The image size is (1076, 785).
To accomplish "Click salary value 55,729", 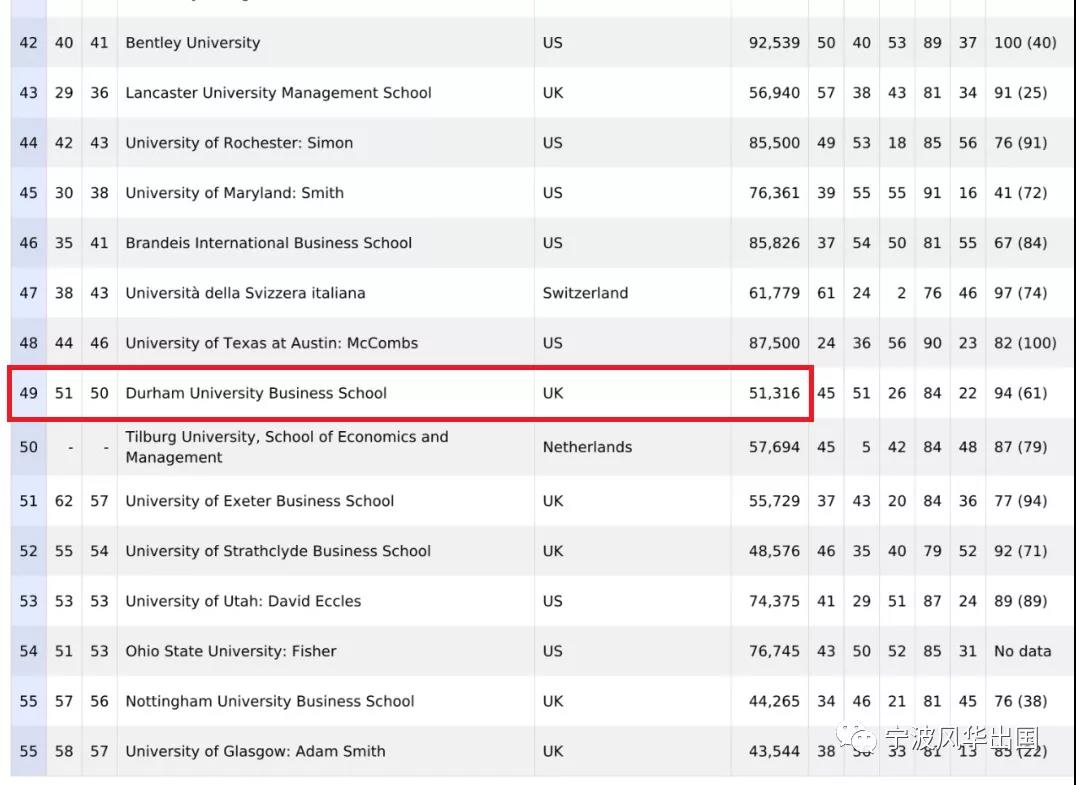I will point(774,501).
